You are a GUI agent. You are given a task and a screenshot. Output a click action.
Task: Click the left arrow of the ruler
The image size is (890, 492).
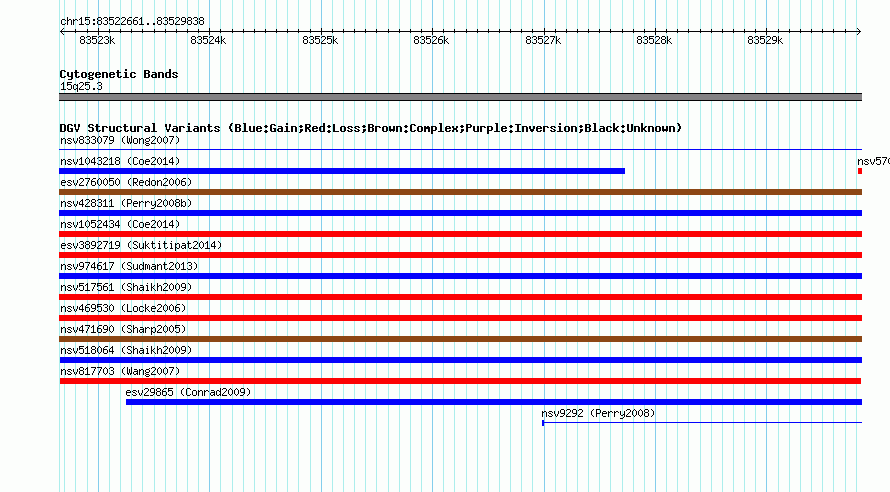click(x=62, y=32)
